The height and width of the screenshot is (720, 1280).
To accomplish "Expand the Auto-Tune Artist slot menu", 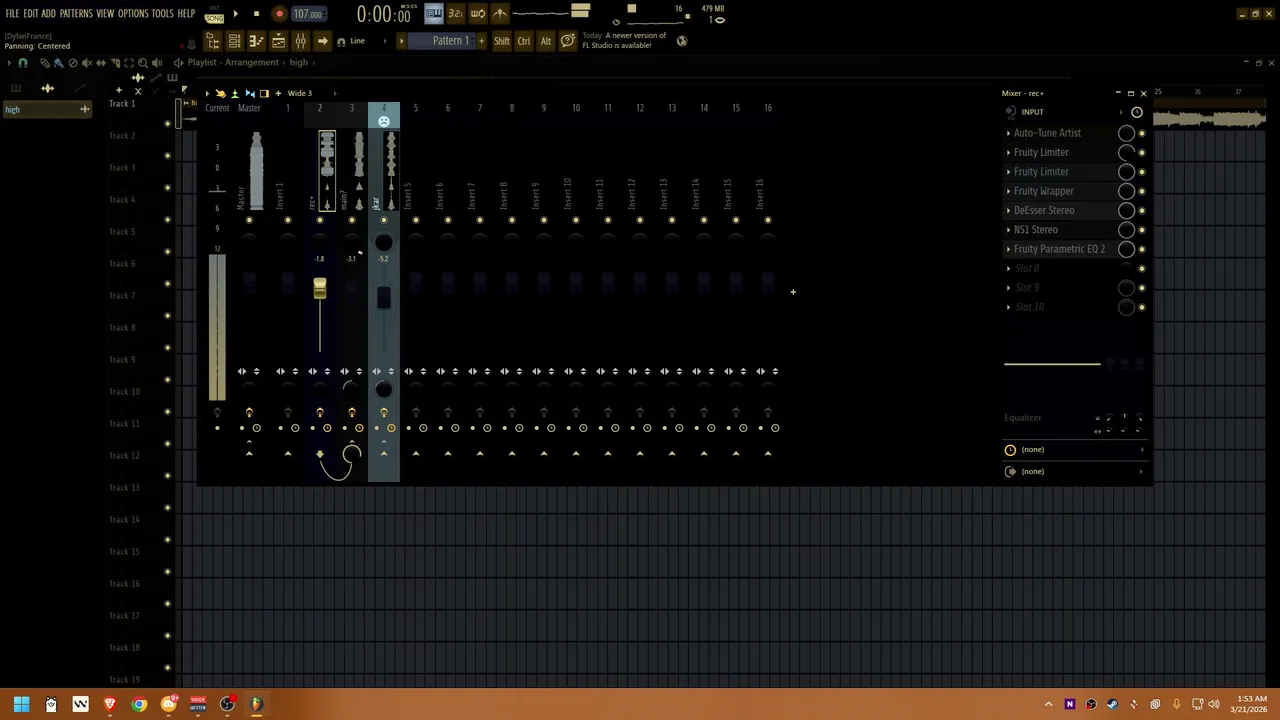I will [x=1008, y=133].
